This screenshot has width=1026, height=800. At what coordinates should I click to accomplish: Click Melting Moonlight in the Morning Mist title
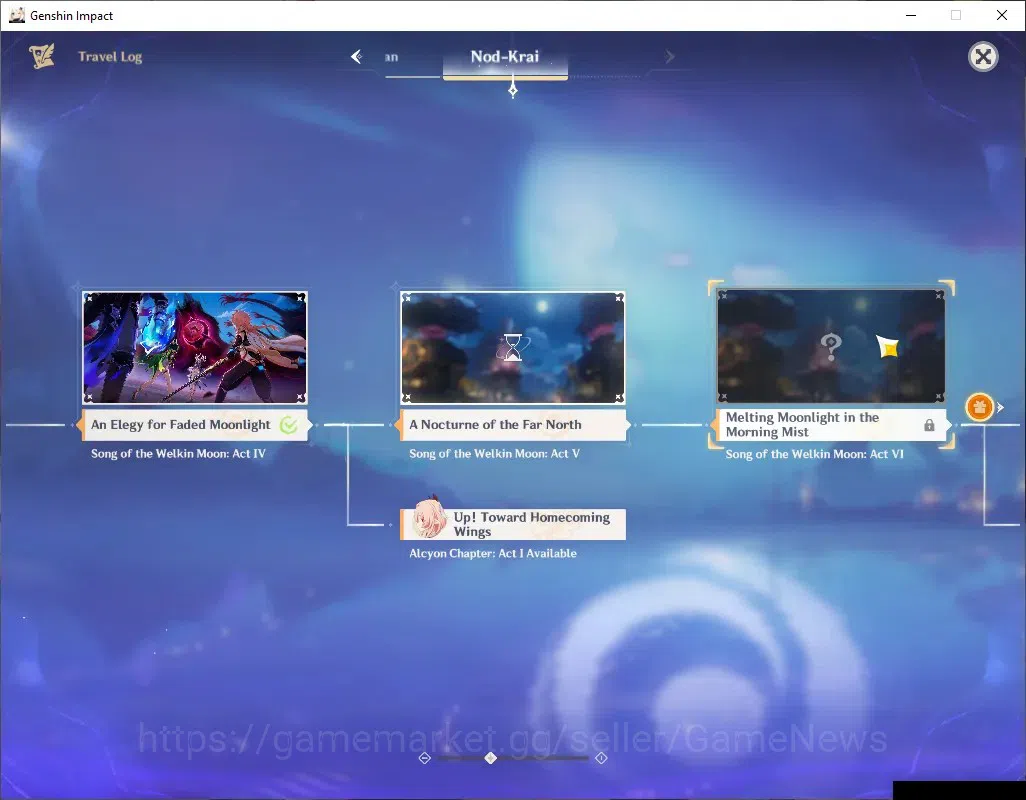tap(802, 425)
